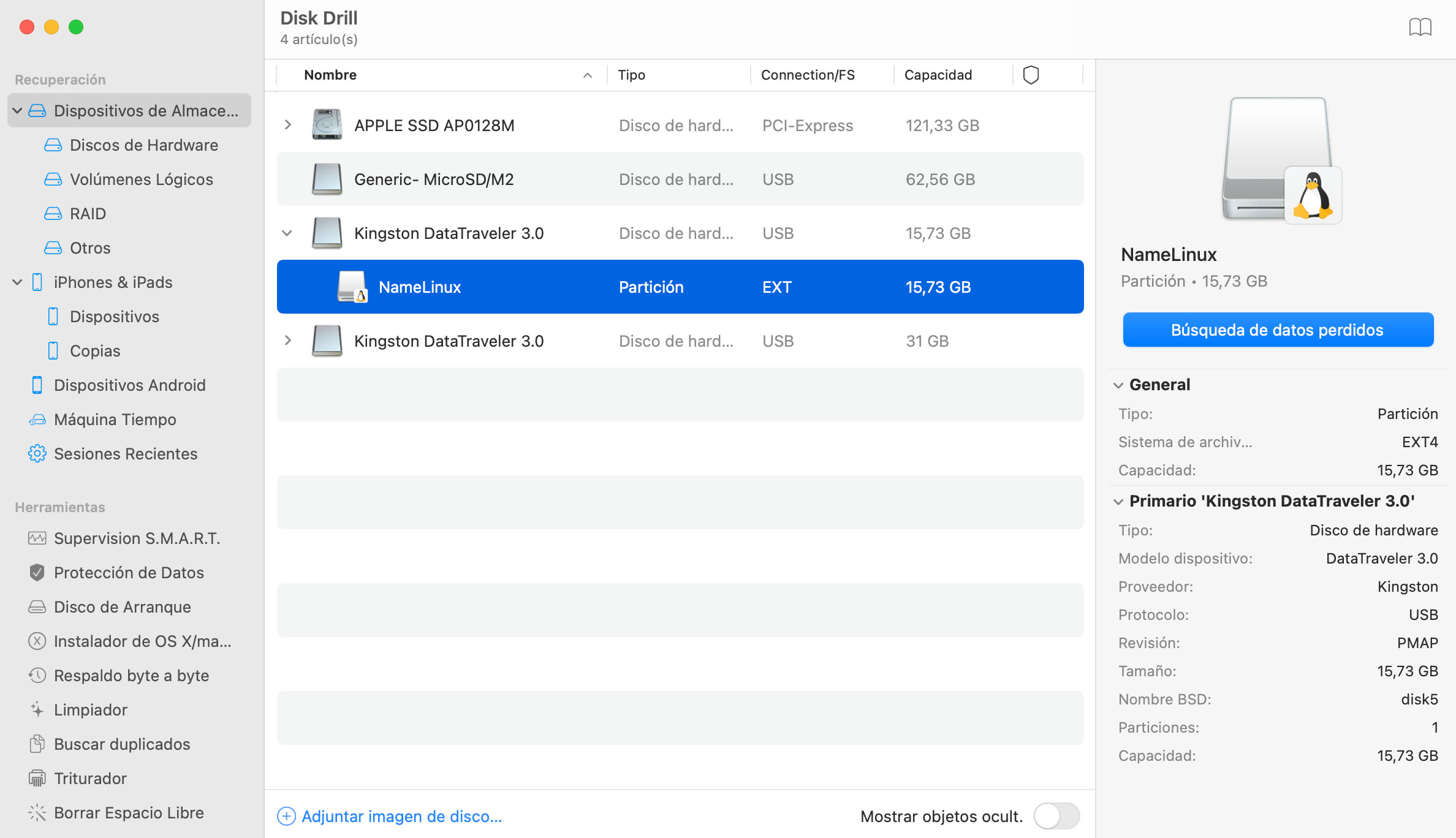Image resolution: width=1456 pixels, height=838 pixels.
Task: Select the NameLinux partition row
Action: click(680, 287)
